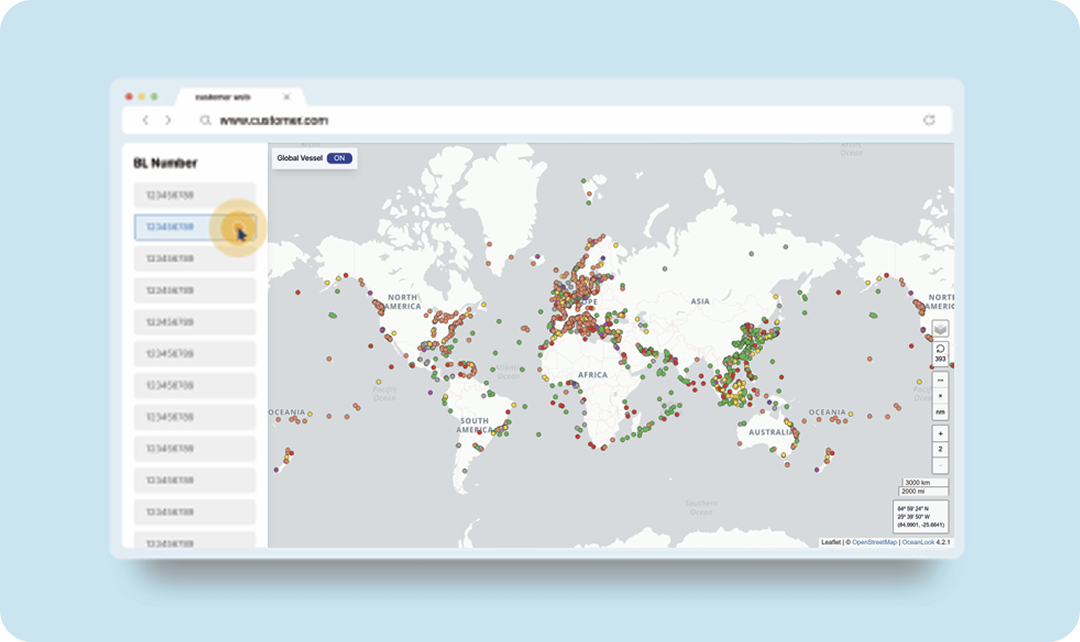Zoom out the map with minus button
The width and height of the screenshot is (1080, 642).
click(x=940, y=465)
